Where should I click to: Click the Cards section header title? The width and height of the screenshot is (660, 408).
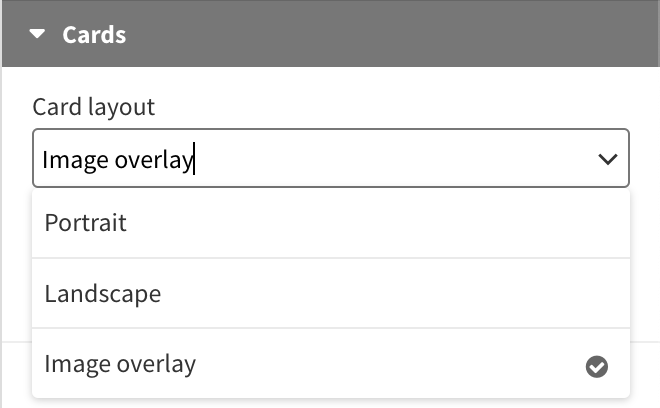(x=94, y=35)
